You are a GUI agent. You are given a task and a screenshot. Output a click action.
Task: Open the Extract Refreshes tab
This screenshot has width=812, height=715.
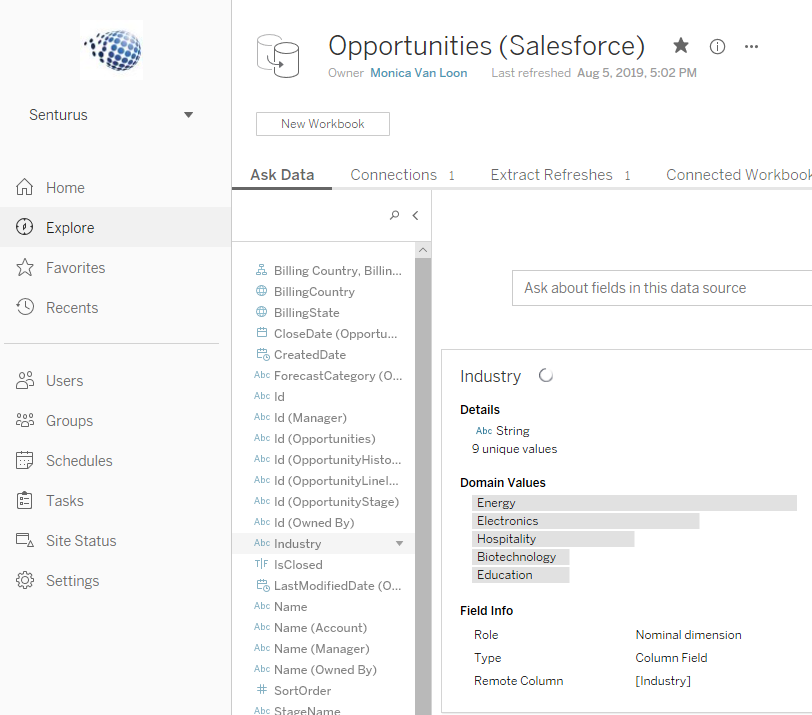(x=550, y=174)
